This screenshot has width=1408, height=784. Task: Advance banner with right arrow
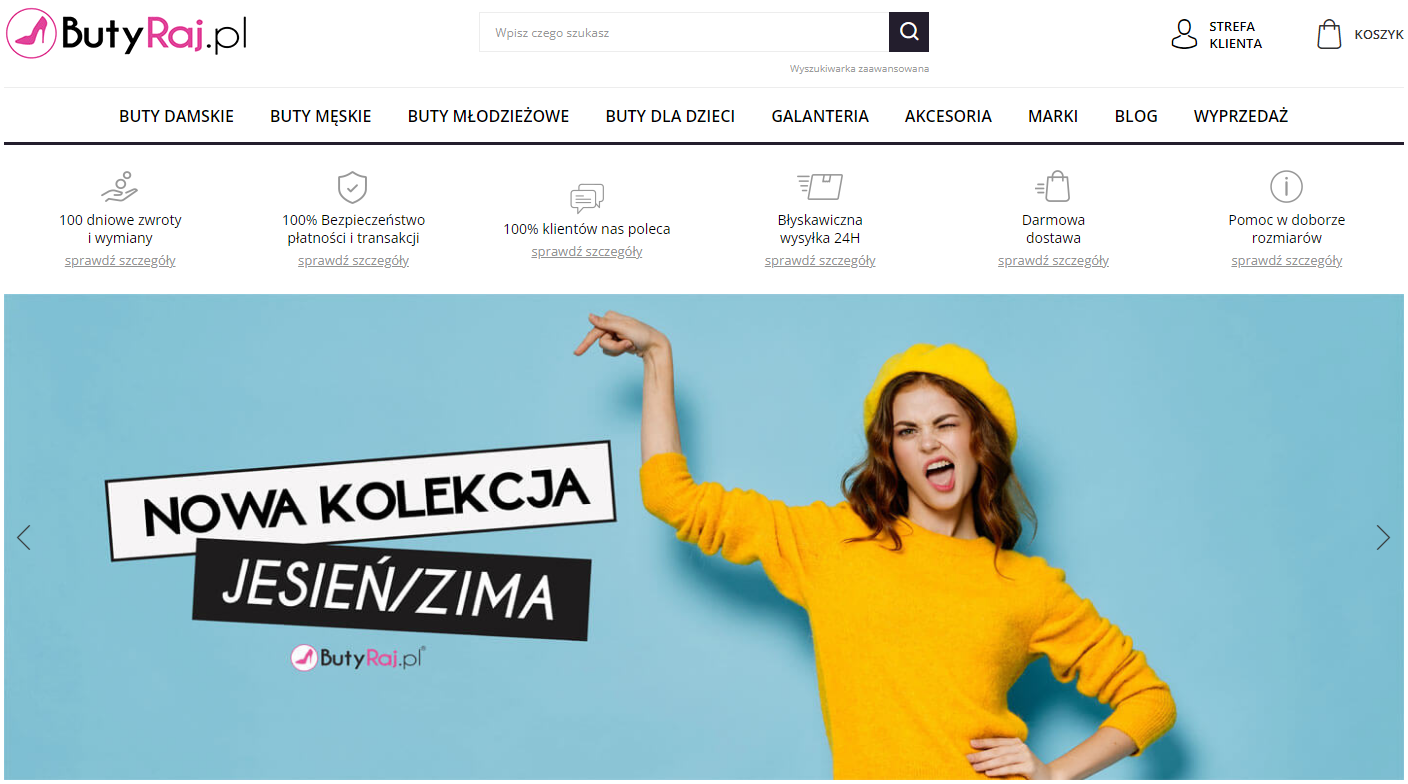click(1383, 537)
